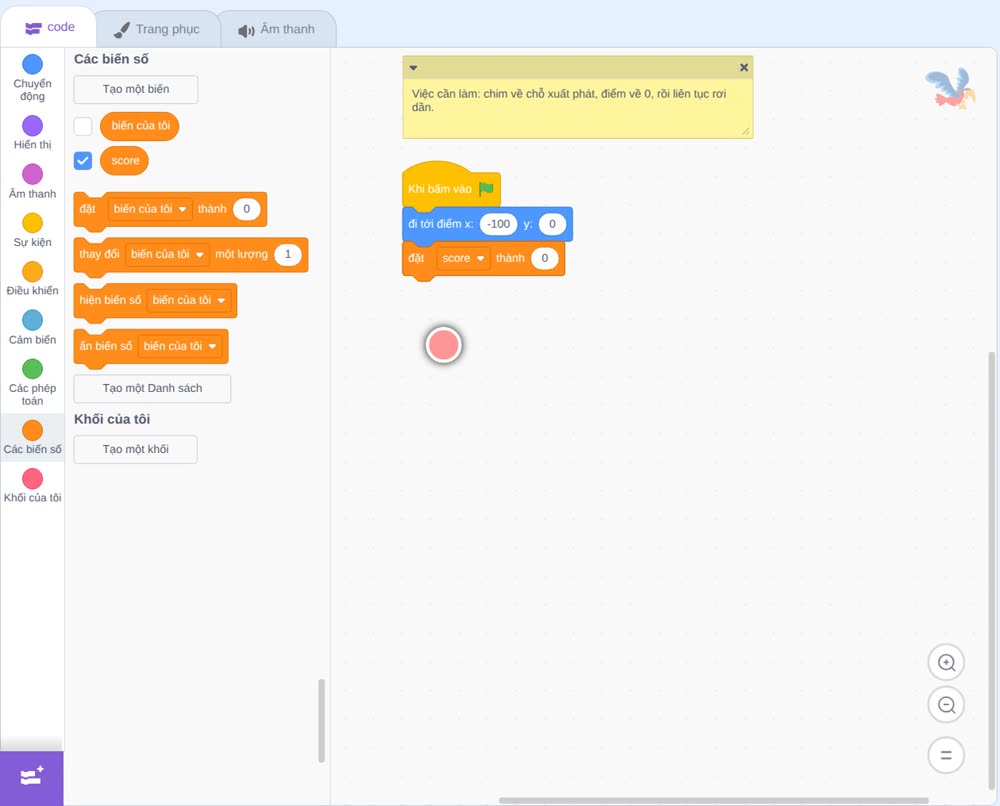
Task: Switch to the code tab
Action: [x=49, y=27]
